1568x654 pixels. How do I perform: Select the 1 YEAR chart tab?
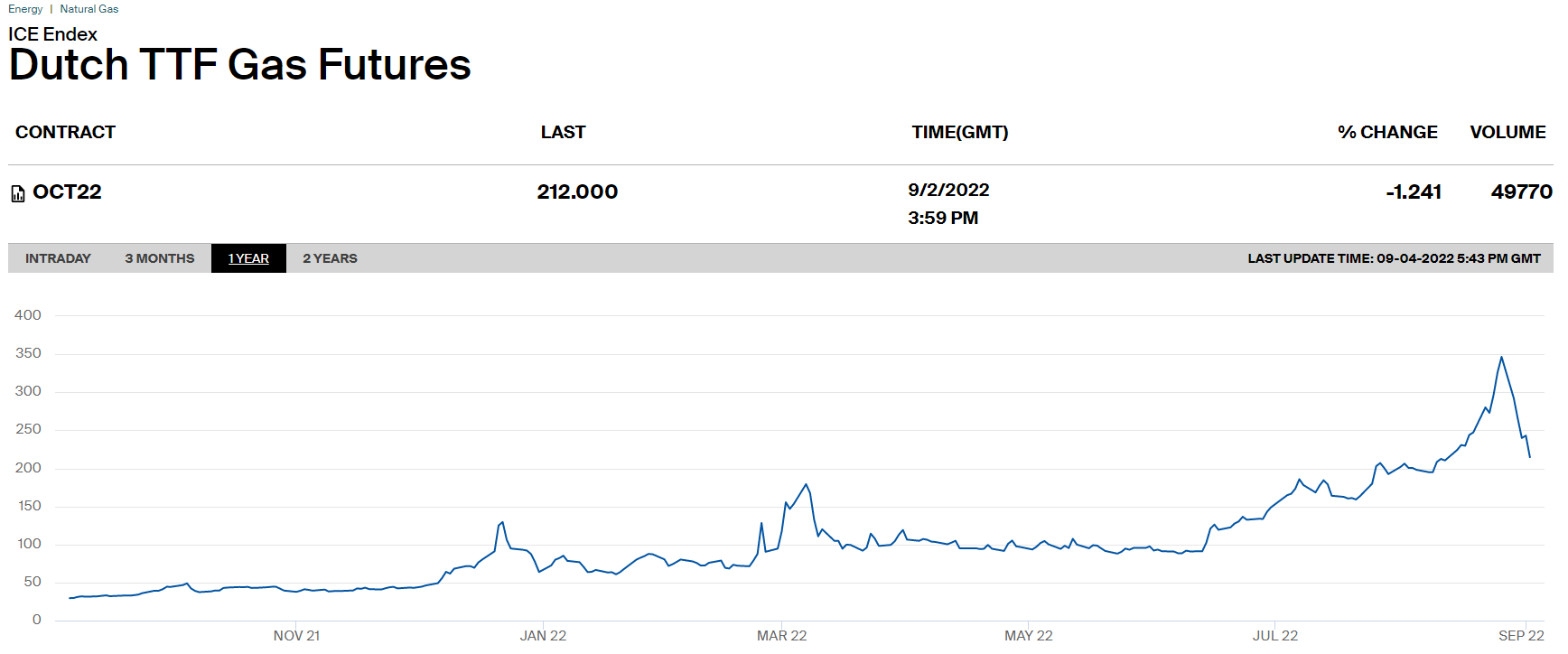tap(248, 258)
